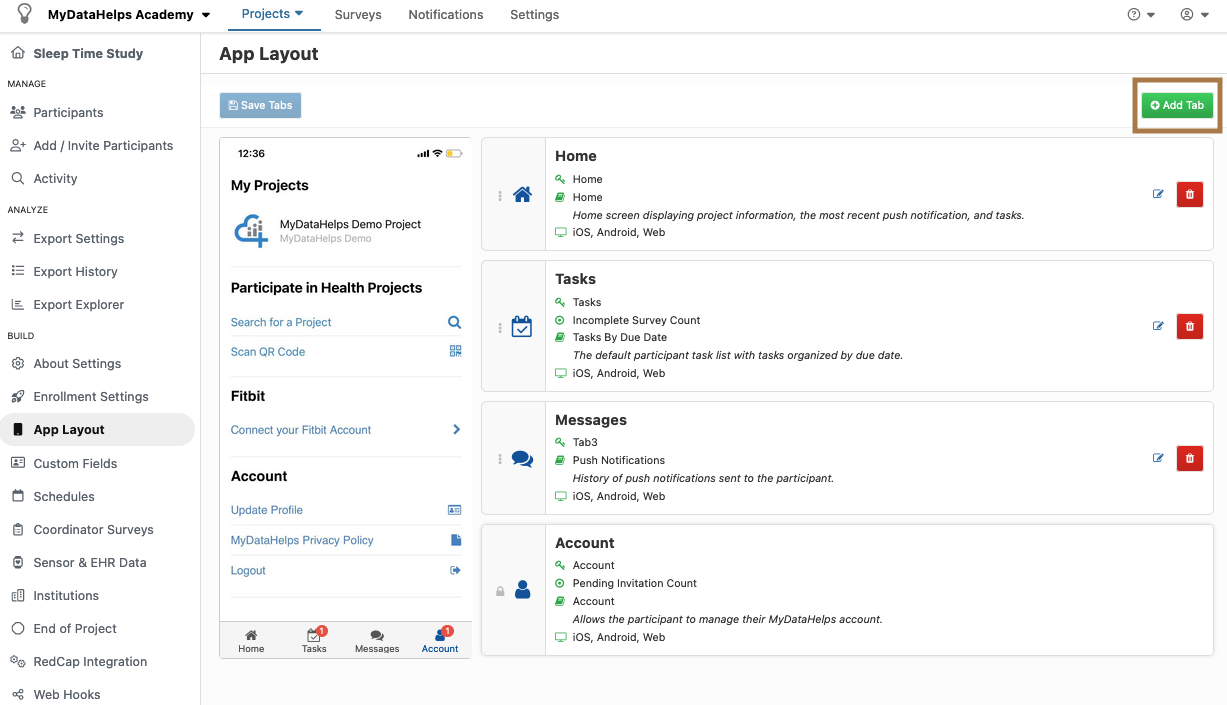Click the lock icon on Account tab
The height and width of the screenshot is (705, 1227).
coord(500,591)
